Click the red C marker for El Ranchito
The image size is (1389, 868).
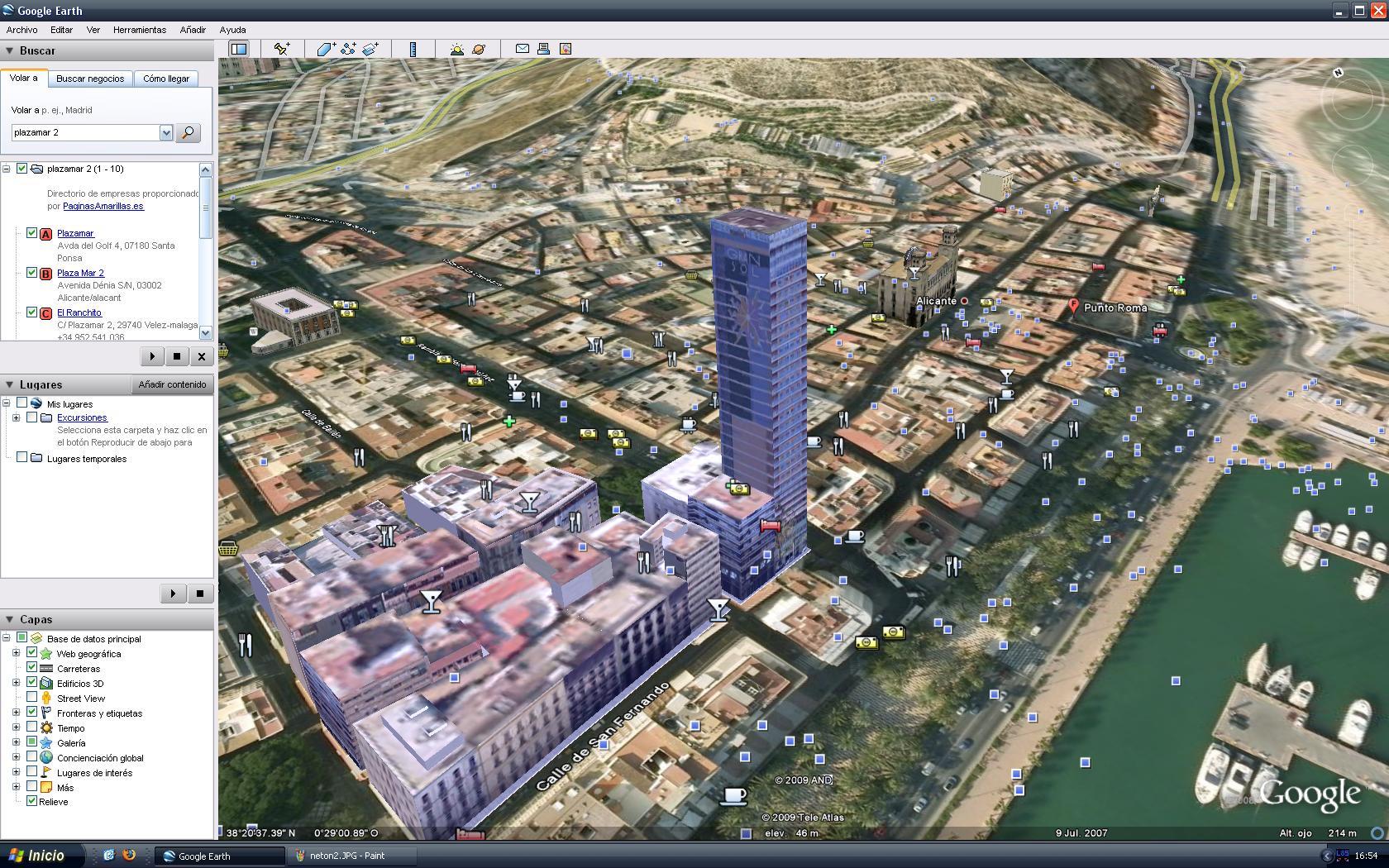pos(46,313)
